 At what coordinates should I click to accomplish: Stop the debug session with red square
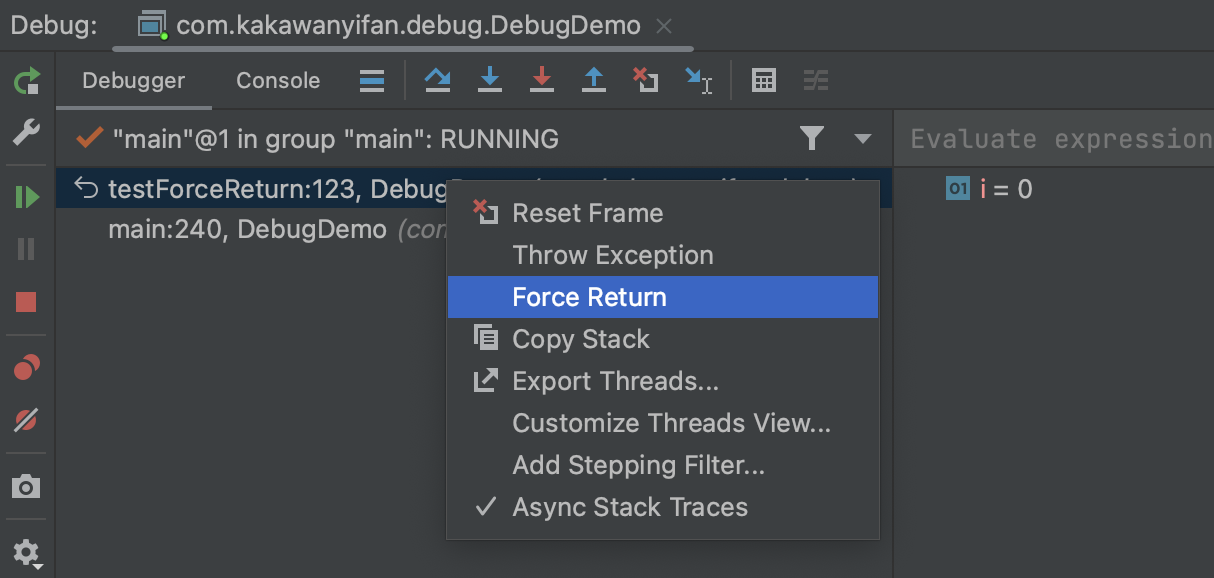tap(27, 302)
